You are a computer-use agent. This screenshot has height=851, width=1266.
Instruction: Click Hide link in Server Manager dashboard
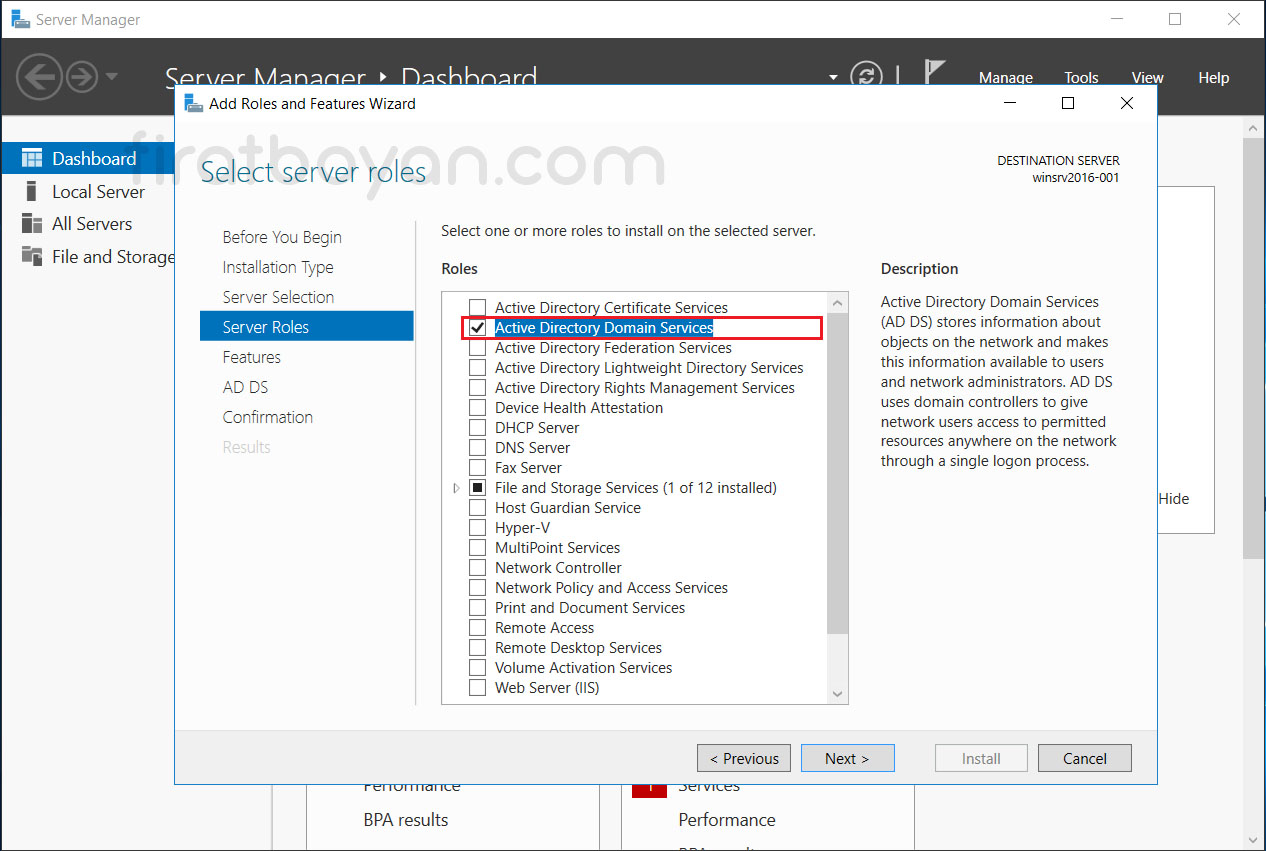1174,498
